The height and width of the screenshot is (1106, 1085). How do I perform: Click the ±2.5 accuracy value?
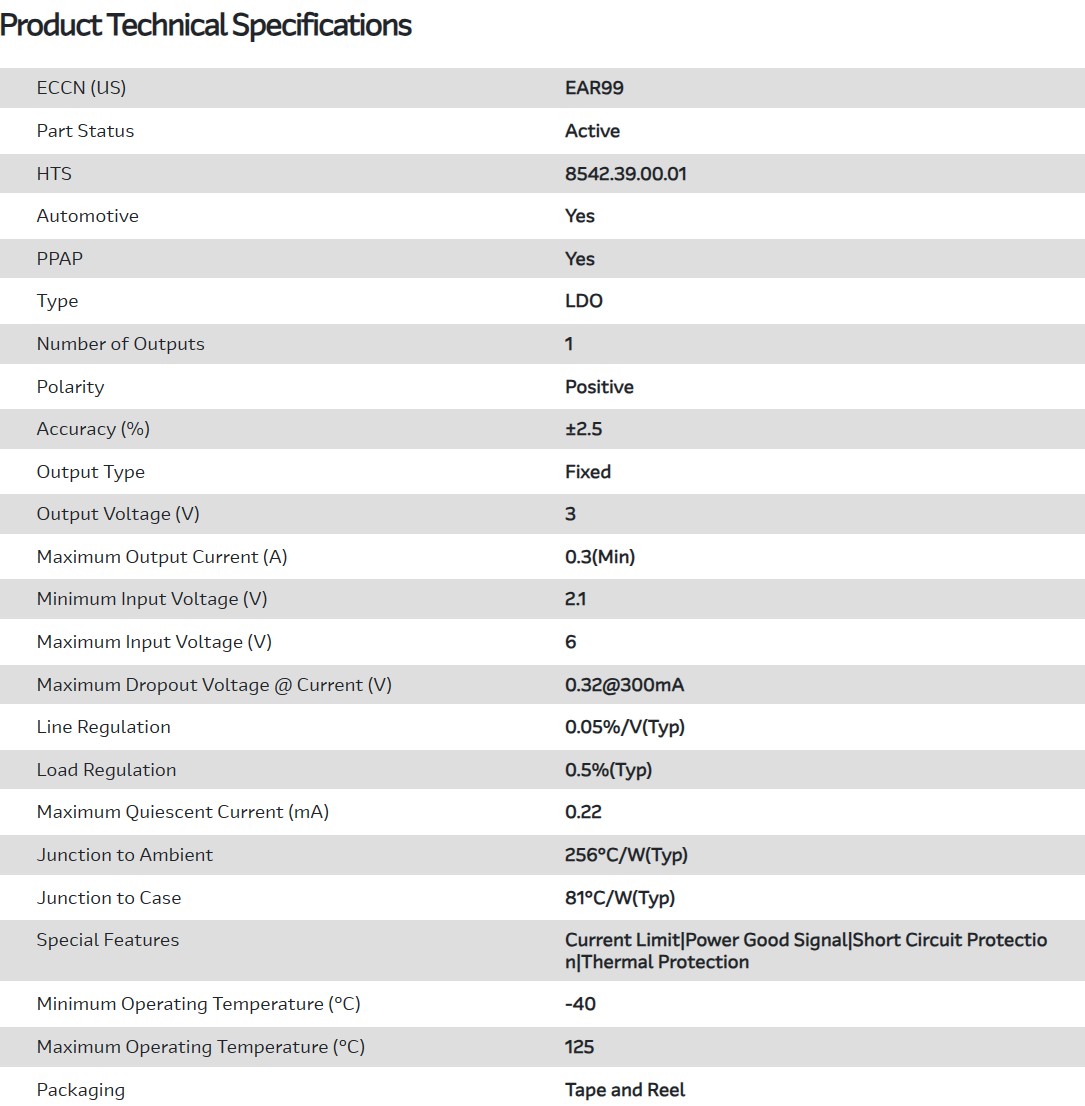(x=583, y=429)
